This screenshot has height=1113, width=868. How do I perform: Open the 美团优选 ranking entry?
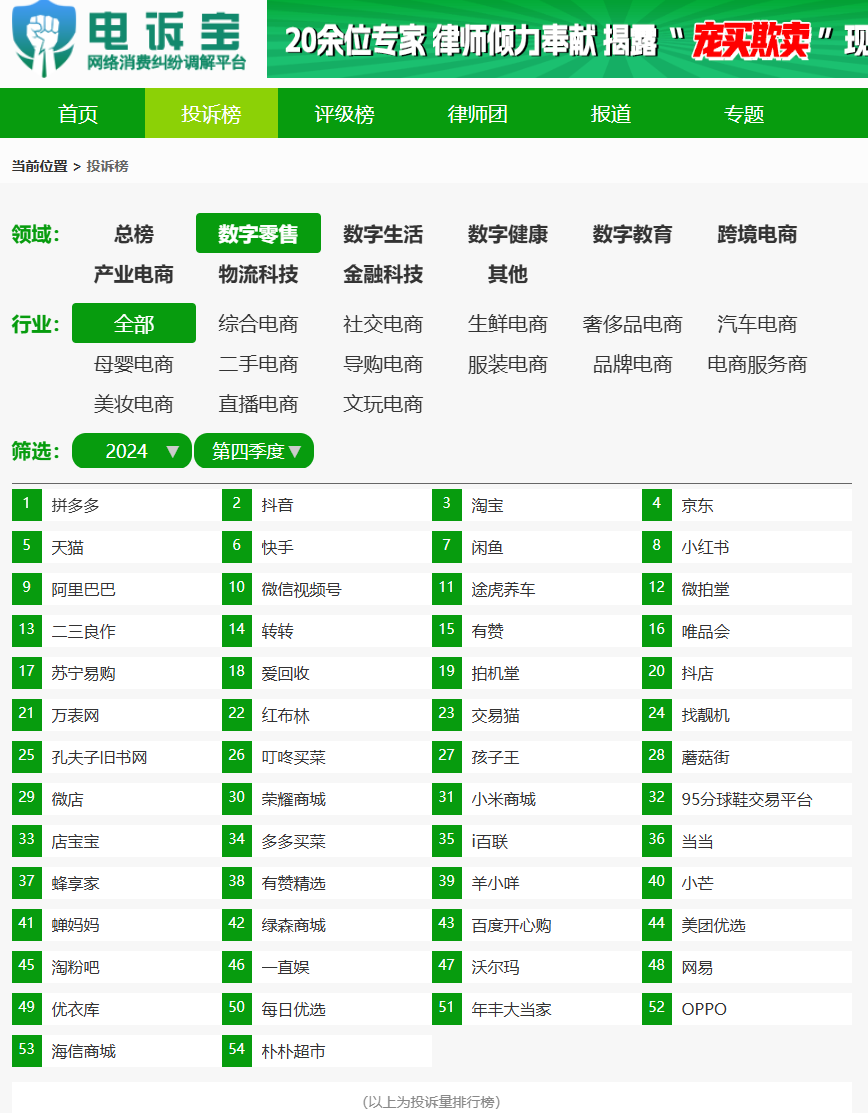click(713, 926)
